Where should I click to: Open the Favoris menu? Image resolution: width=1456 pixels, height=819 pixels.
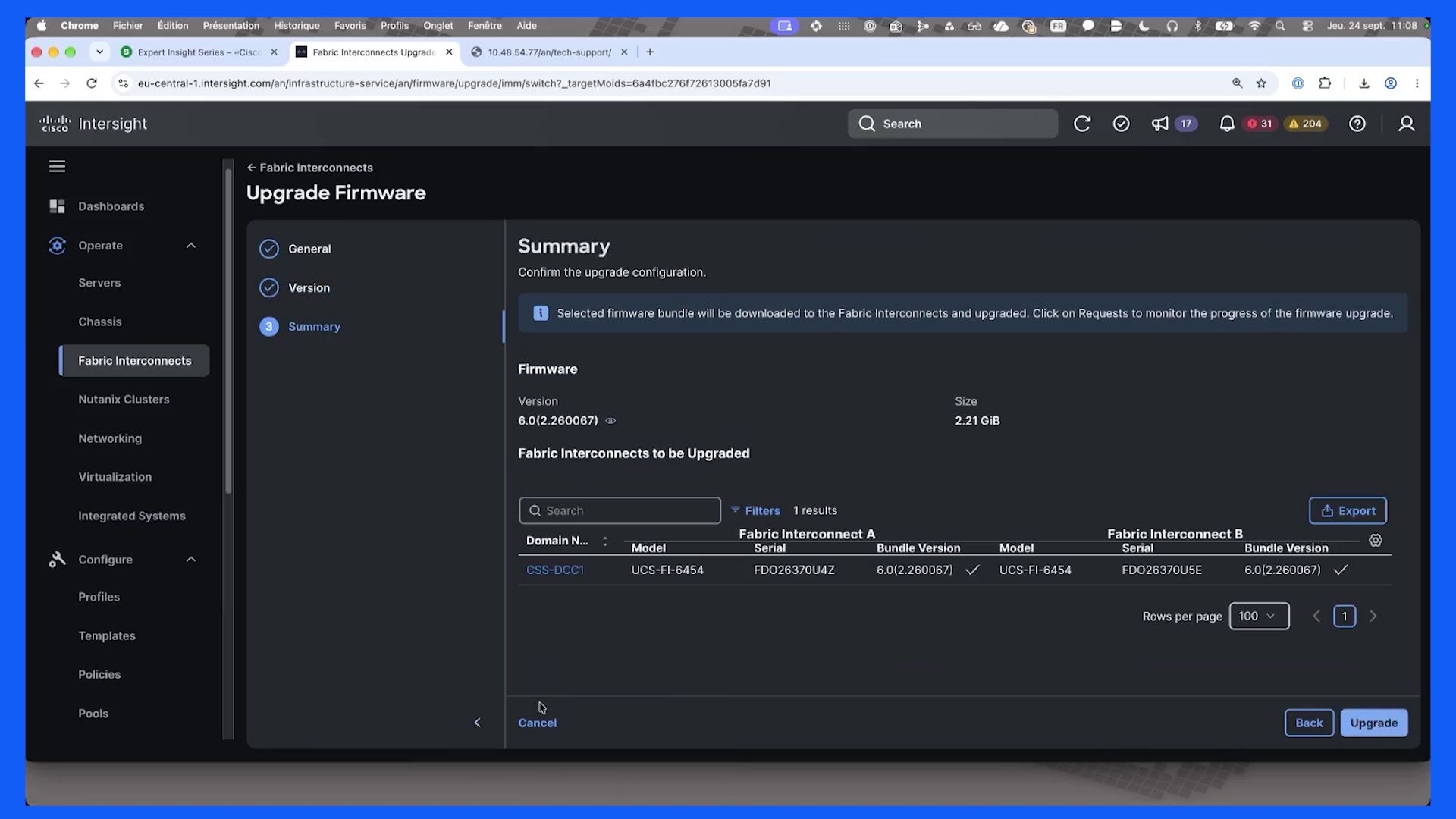(350, 25)
